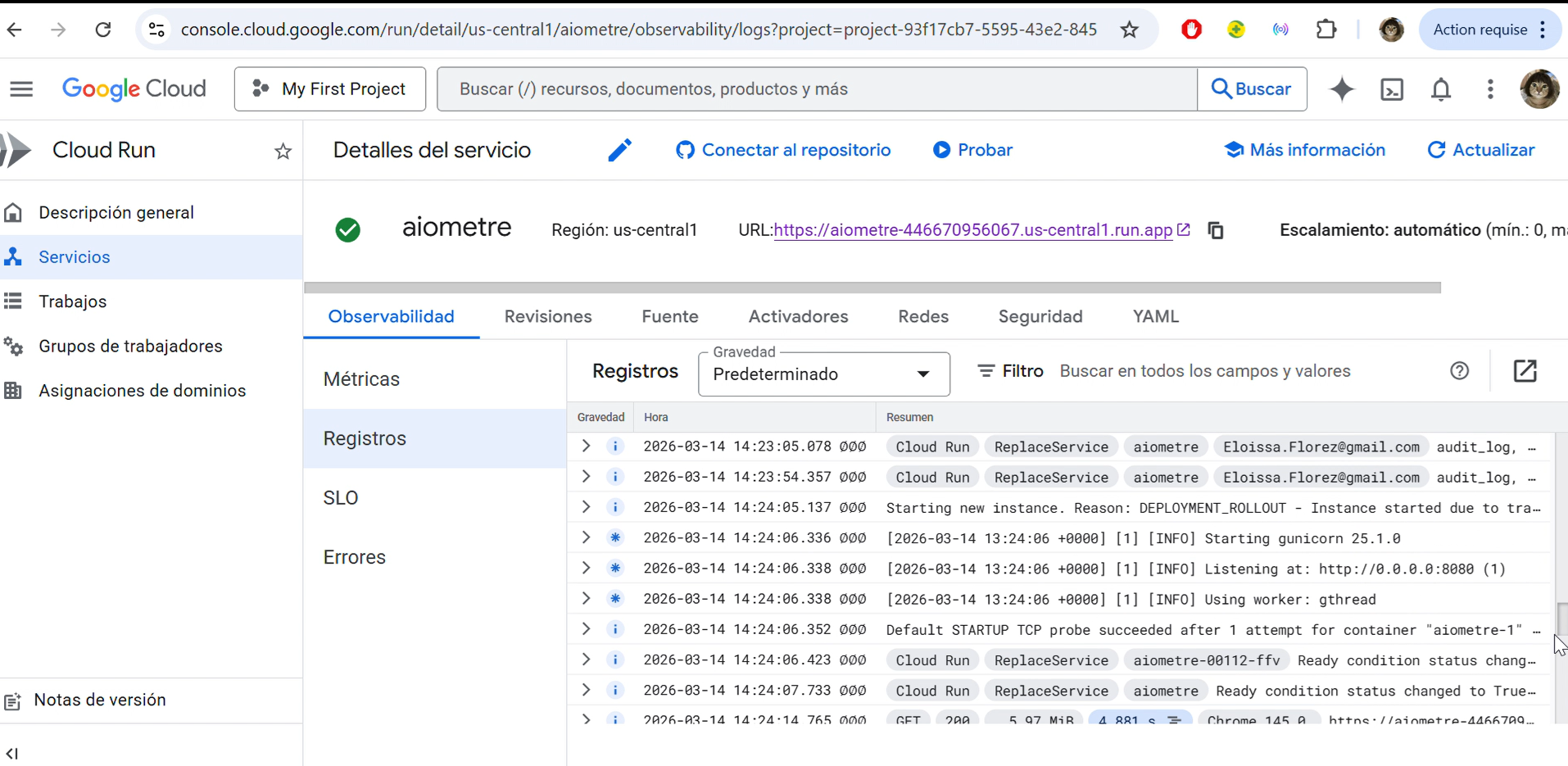Open Métricas in the observability menu
1568x766 pixels.
click(x=435, y=379)
